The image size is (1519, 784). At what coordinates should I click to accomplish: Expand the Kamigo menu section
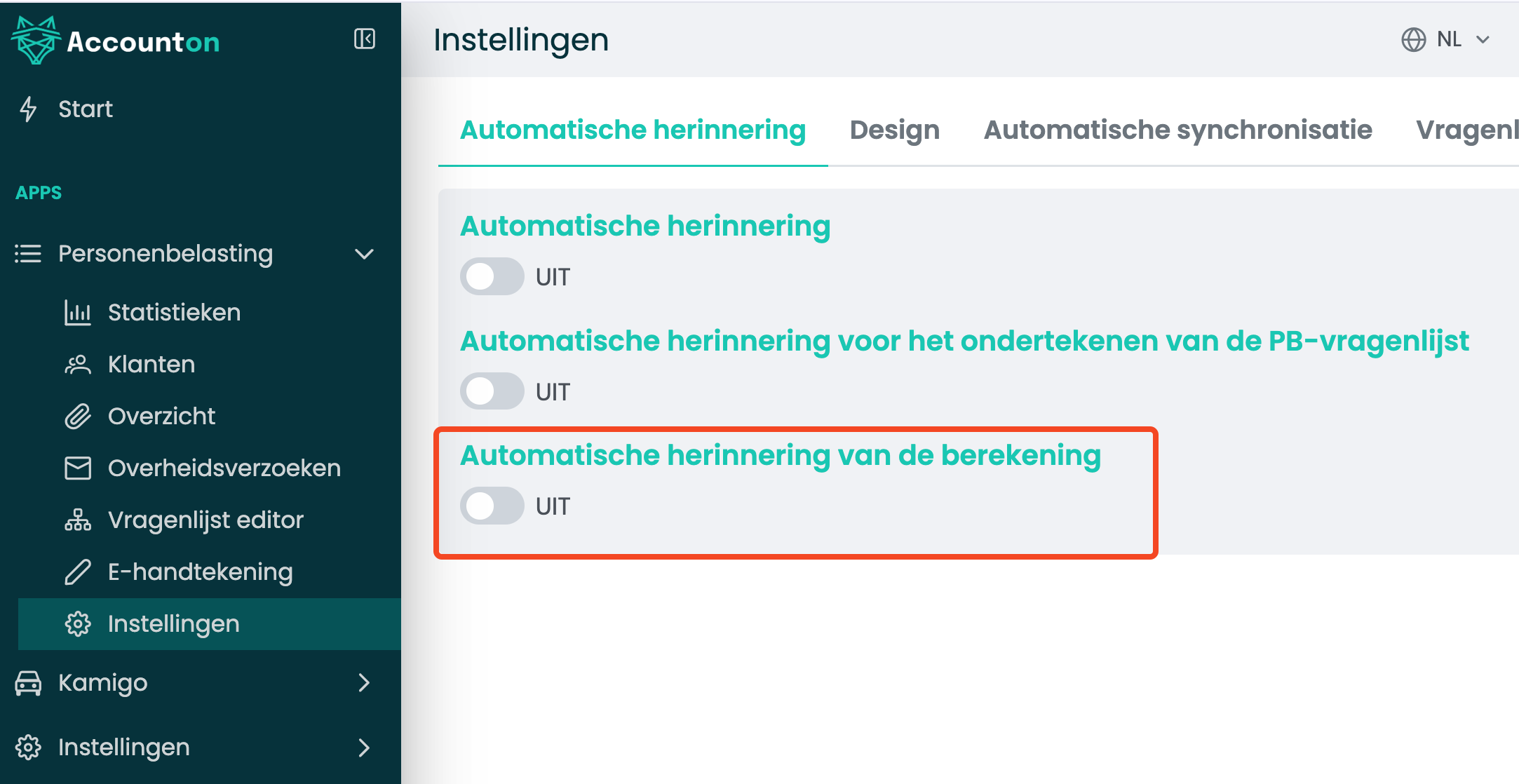(364, 682)
